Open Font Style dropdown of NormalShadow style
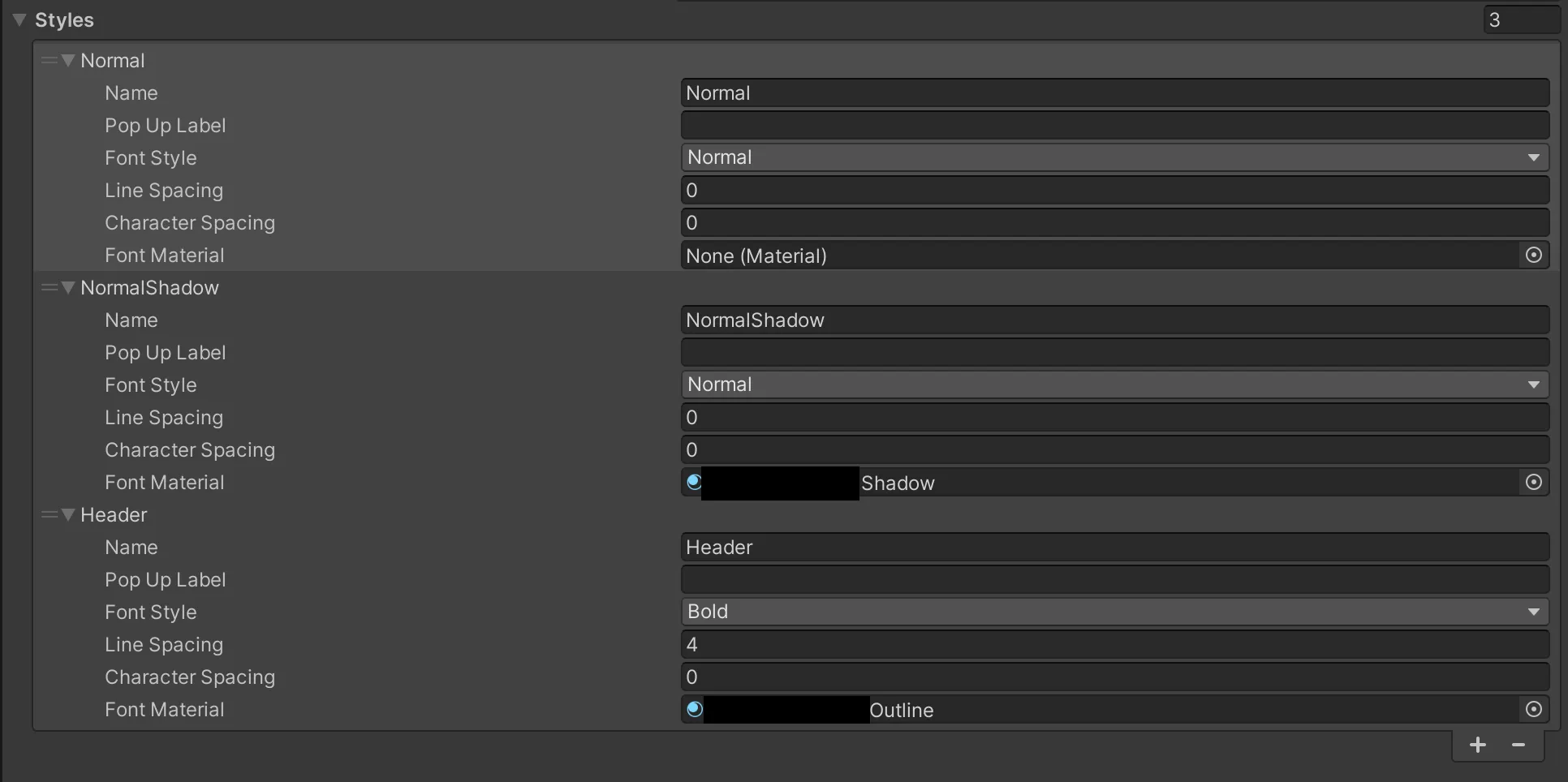Viewport: 1568px width, 782px height. (x=1114, y=385)
